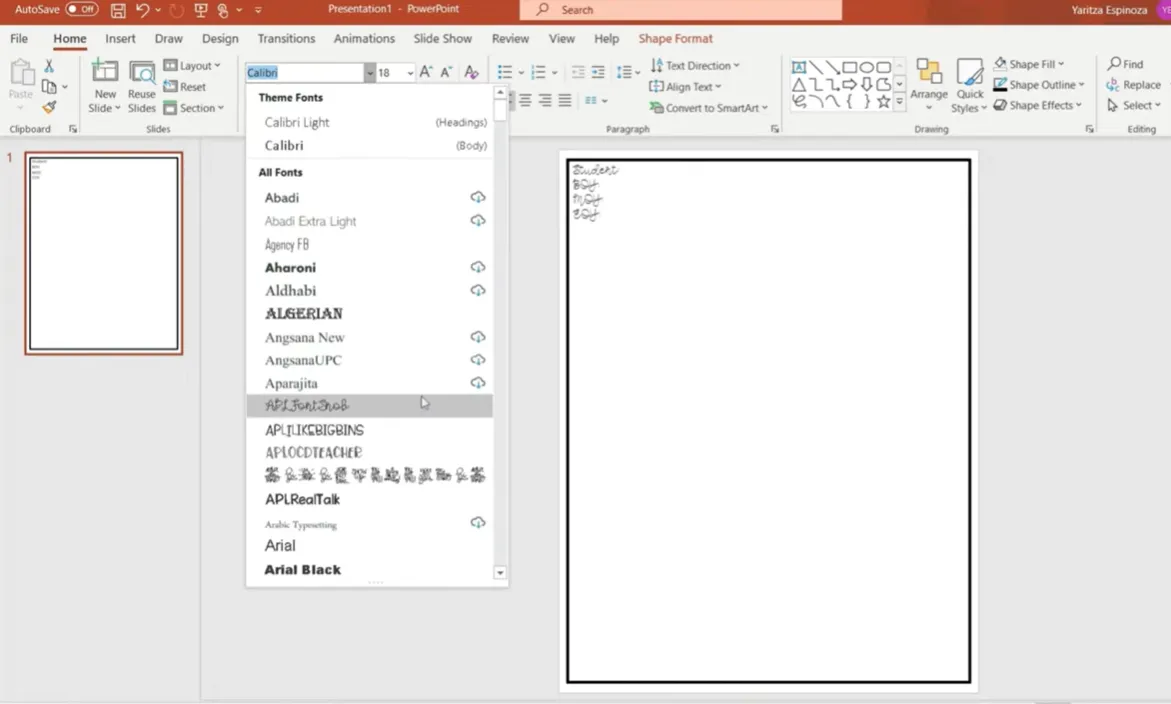Choose Arial Black from the font list

pyautogui.click(x=302, y=569)
